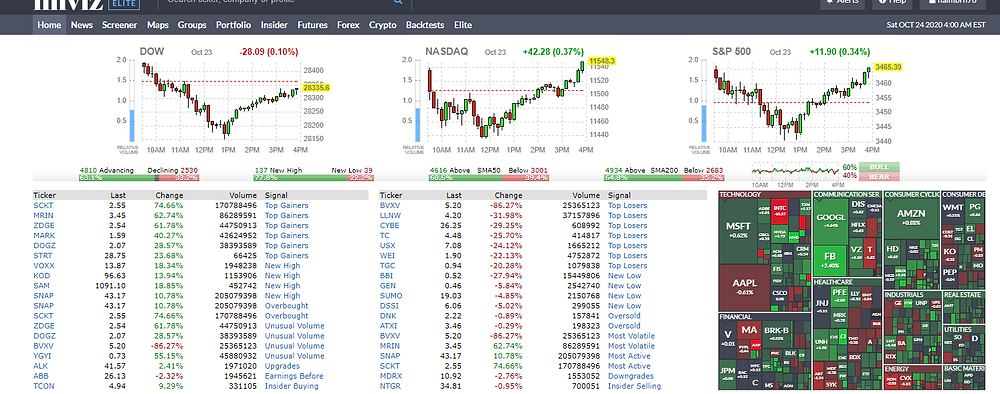Click the Advancing/Declining breadth bar

click(138, 178)
